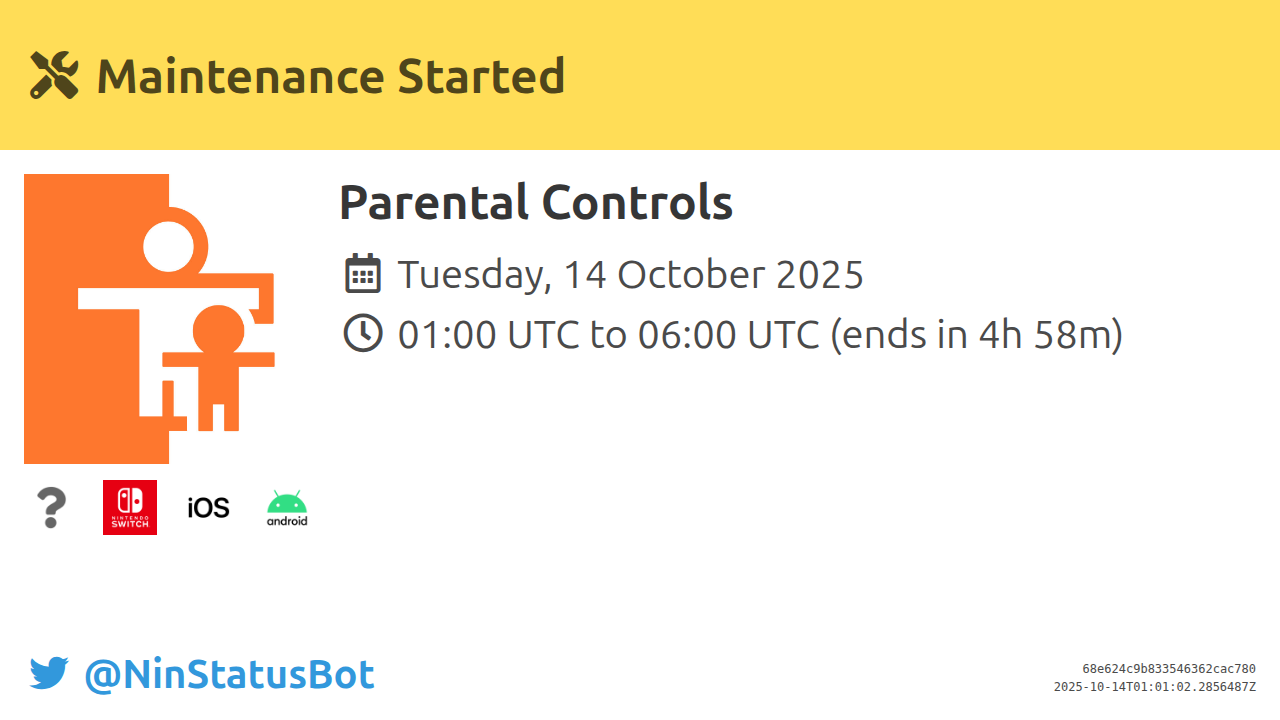
Task: Click the "Maintenance Started" heading
Action: click(x=330, y=76)
